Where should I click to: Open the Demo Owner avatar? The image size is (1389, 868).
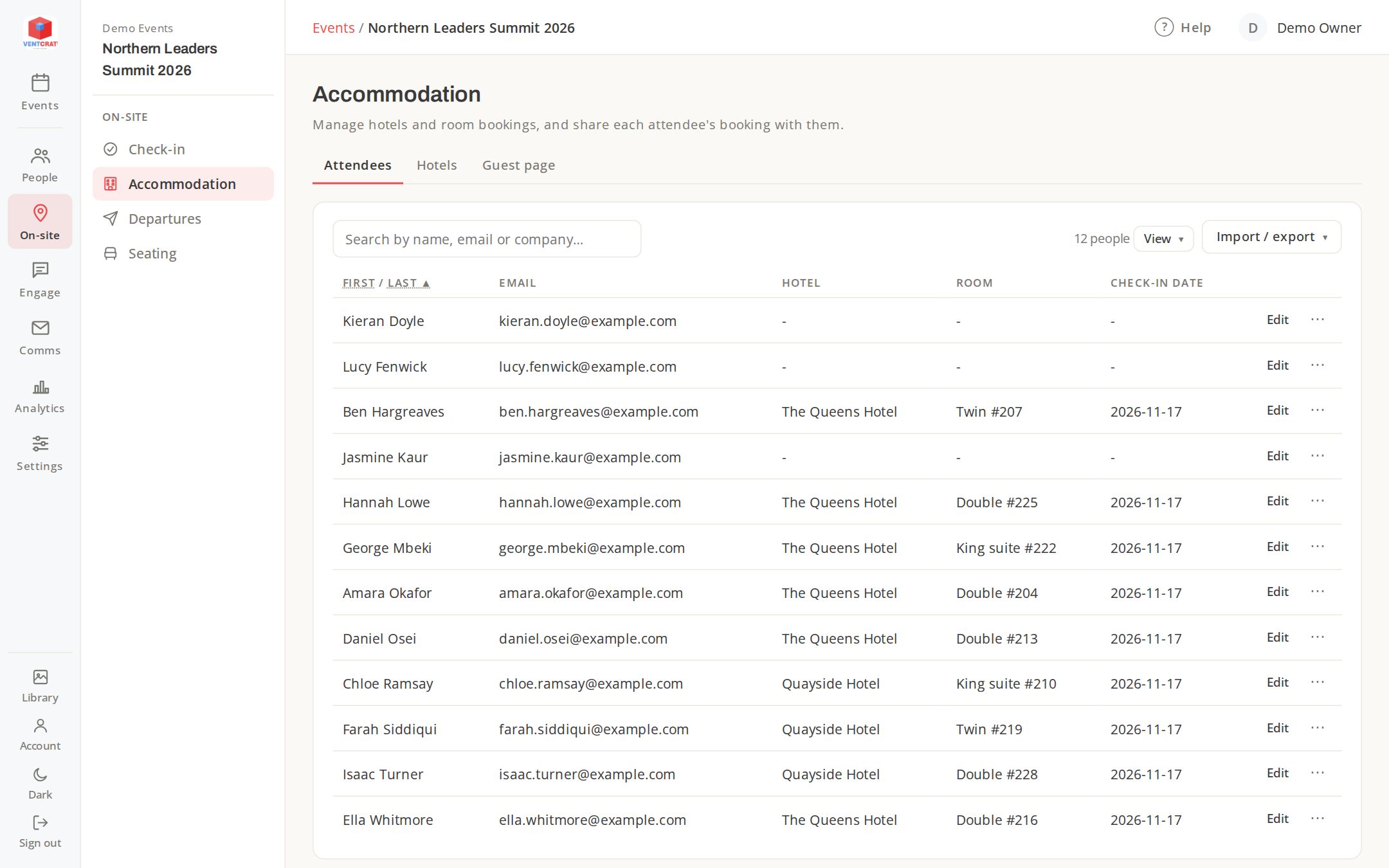[1253, 28]
